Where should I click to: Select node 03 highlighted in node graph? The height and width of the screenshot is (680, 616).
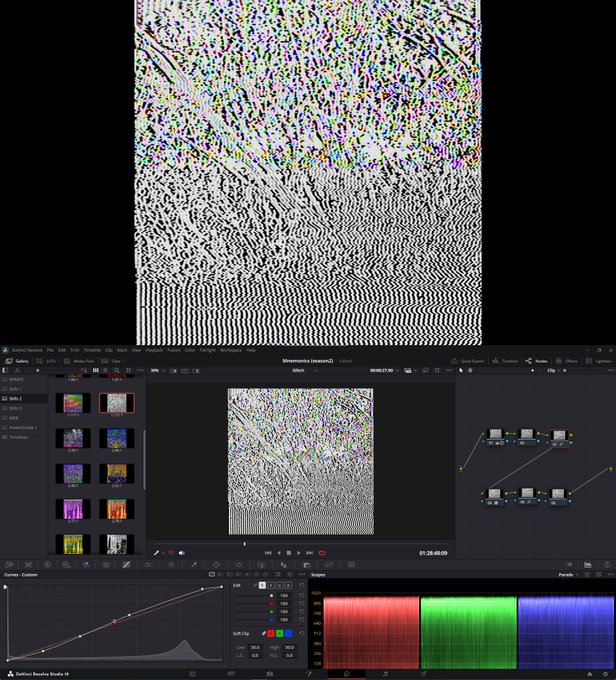pos(559,438)
